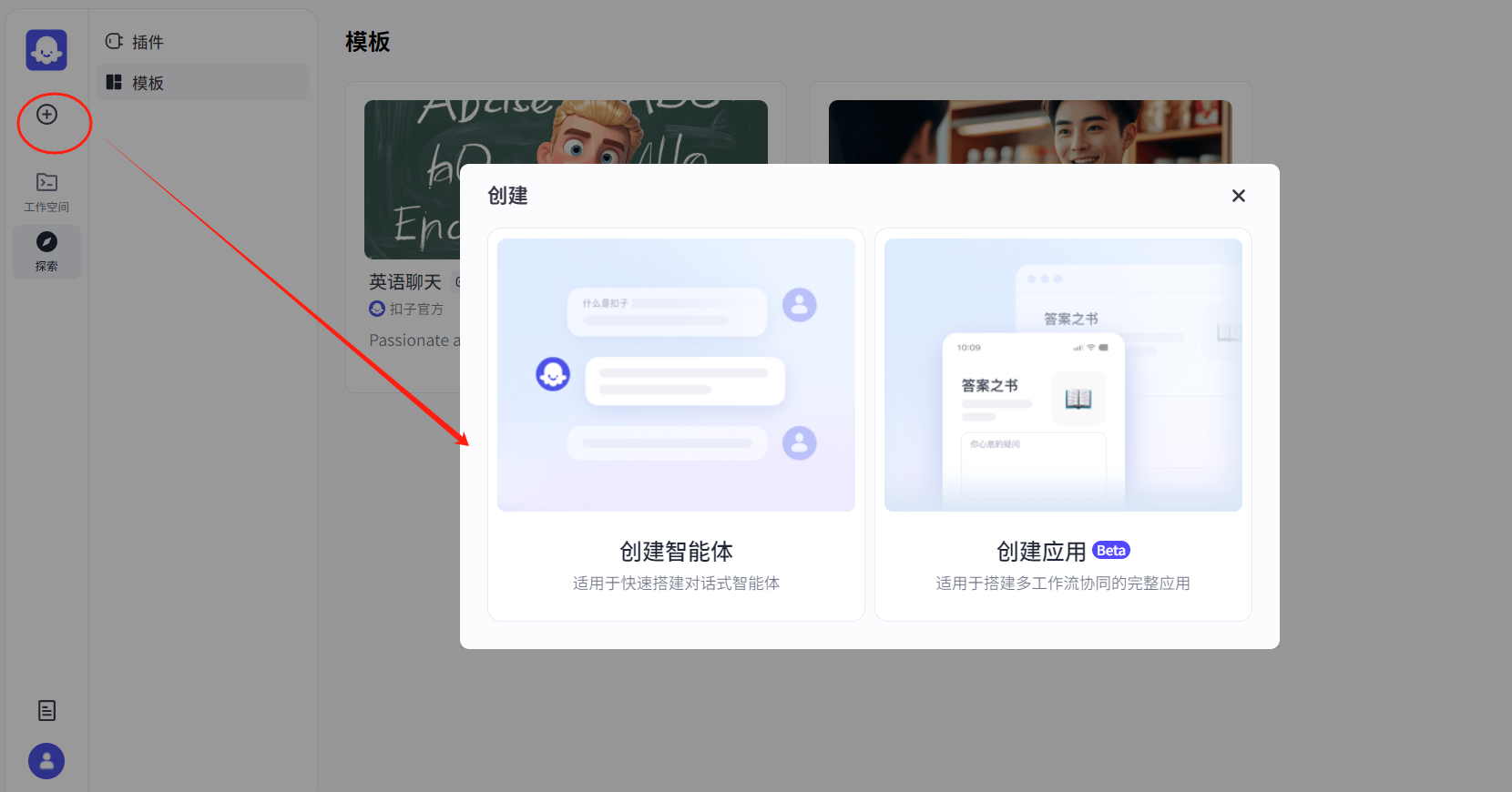Select the 模板 menu item
This screenshot has width=1512, height=792.
point(148,83)
